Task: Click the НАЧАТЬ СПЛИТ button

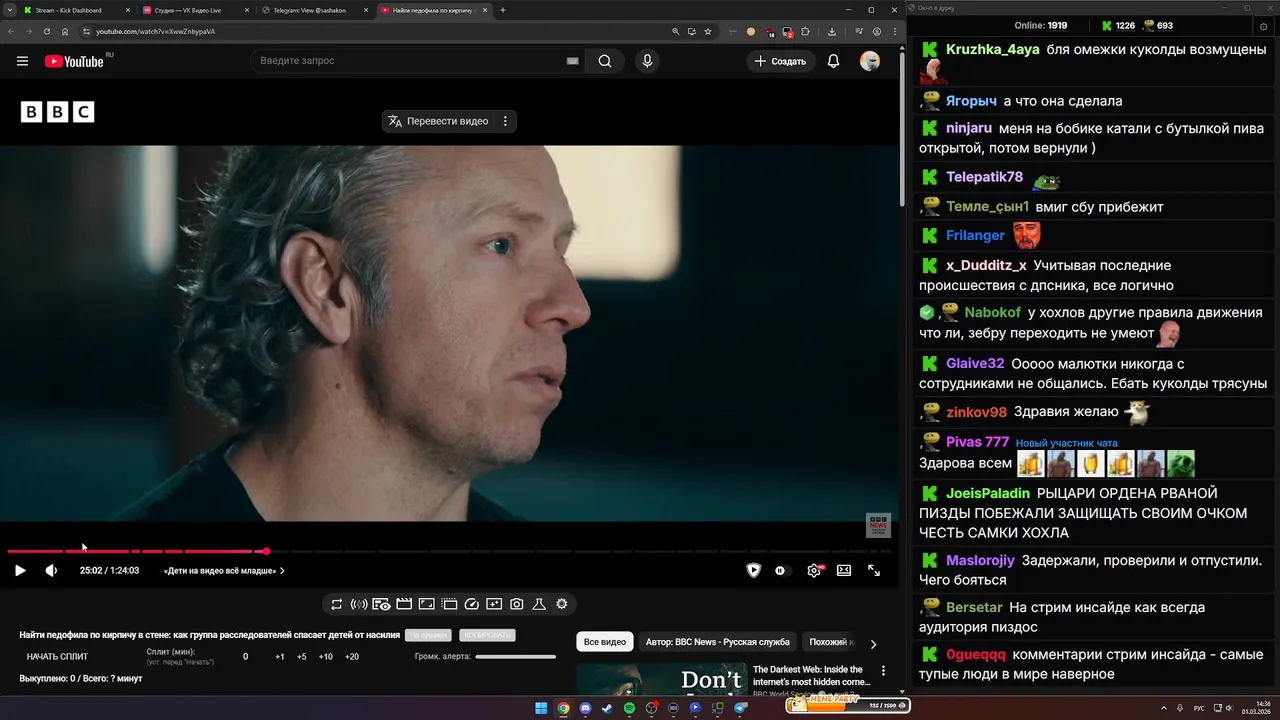Action: tap(57, 657)
